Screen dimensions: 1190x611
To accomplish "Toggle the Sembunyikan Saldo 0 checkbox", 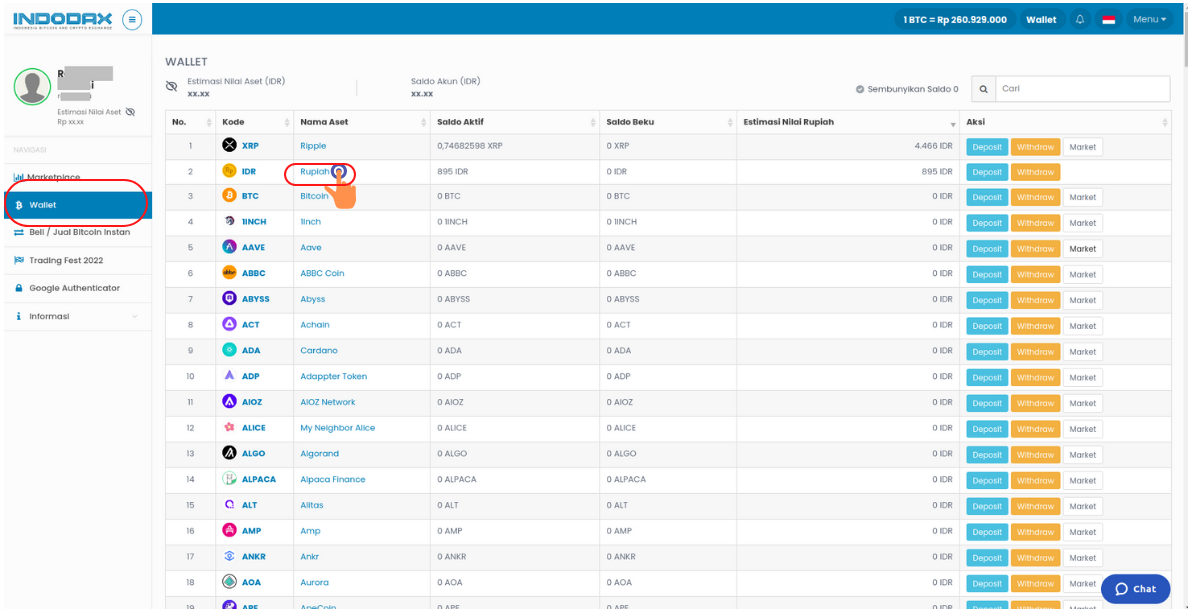I will point(860,89).
